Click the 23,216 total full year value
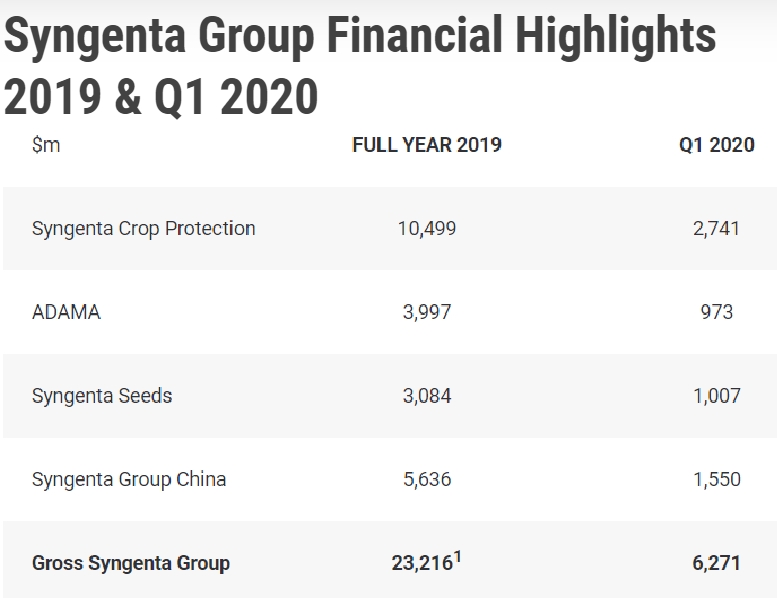The height and width of the screenshot is (598, 777). point(421,563)
